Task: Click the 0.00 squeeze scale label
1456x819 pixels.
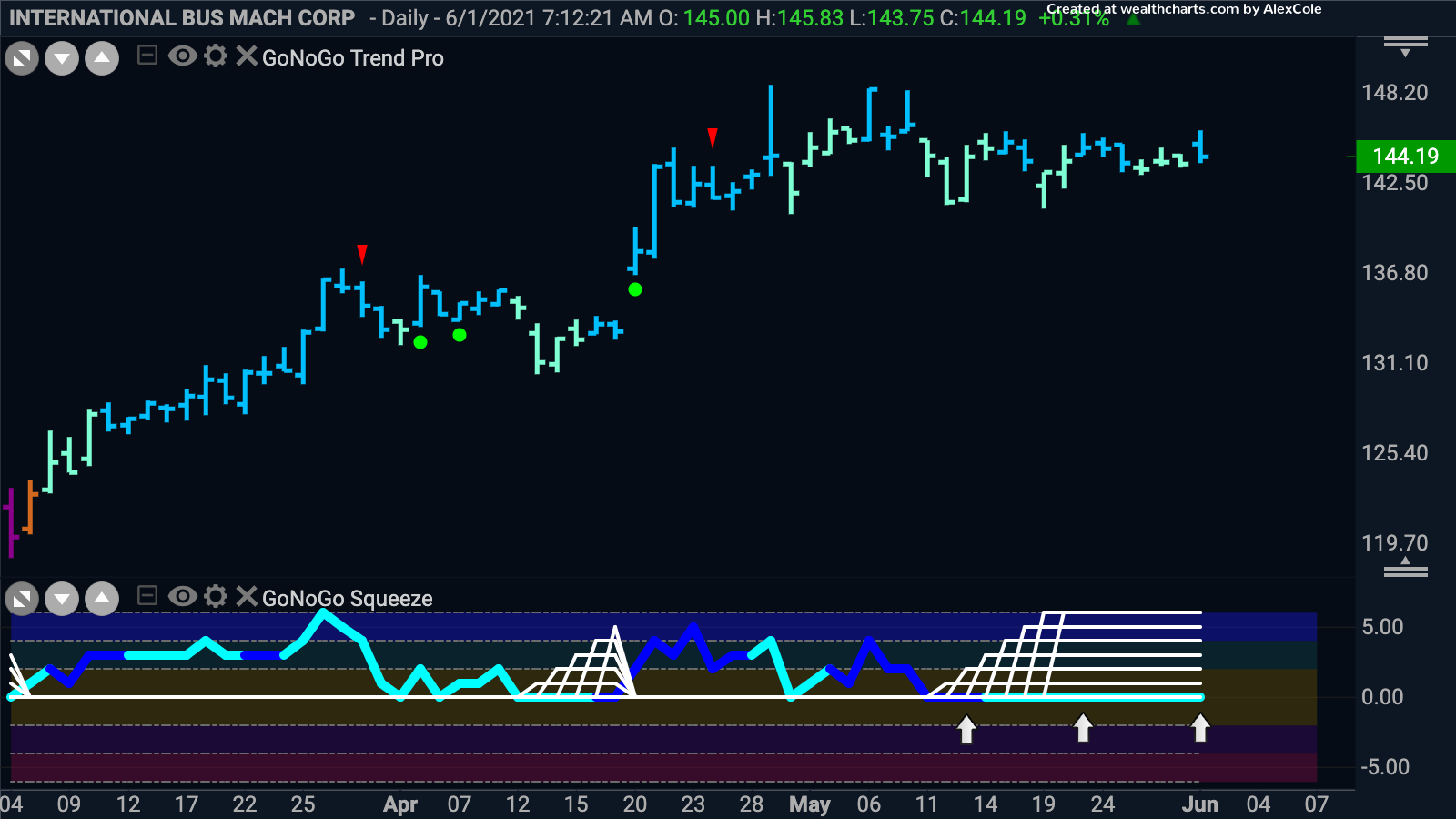Action: [x=1382, y=697]
